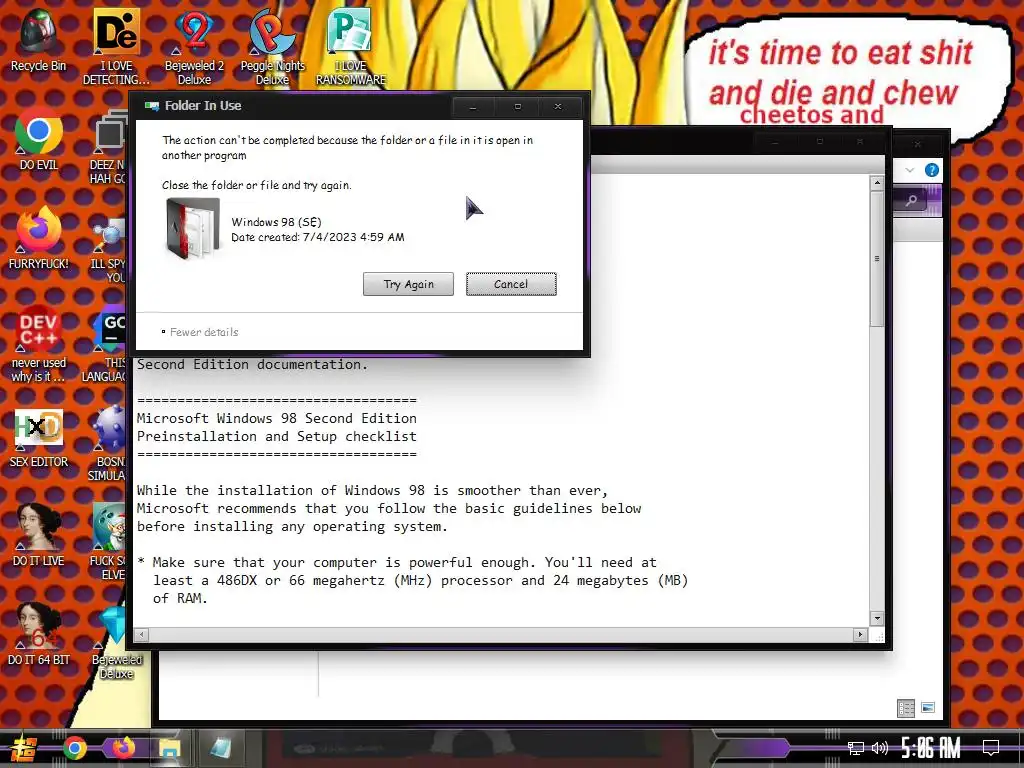The image size is (1024, 768).
Task: Switch to Notepad on the taskbar
Action: pyautogui.click(x=221, y=748)
